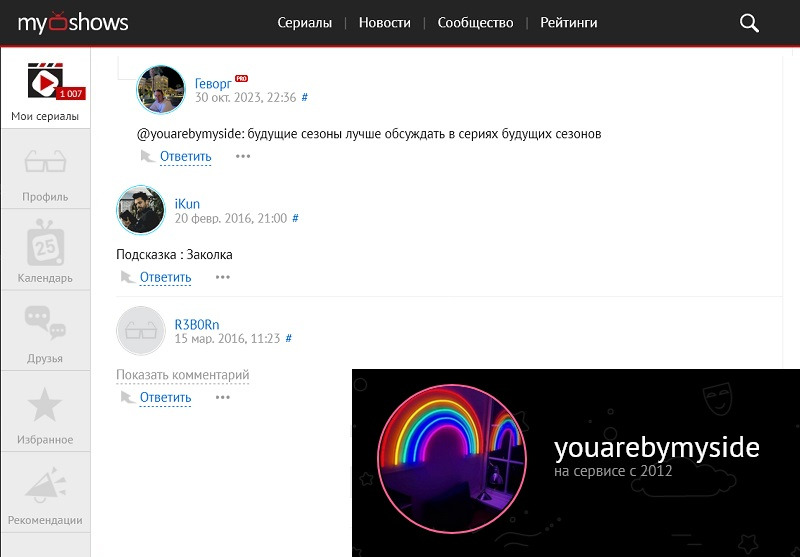This screenshot has width=800, height=557.
Task: Open the Сериалы menu
Action: tap(305, 23)
